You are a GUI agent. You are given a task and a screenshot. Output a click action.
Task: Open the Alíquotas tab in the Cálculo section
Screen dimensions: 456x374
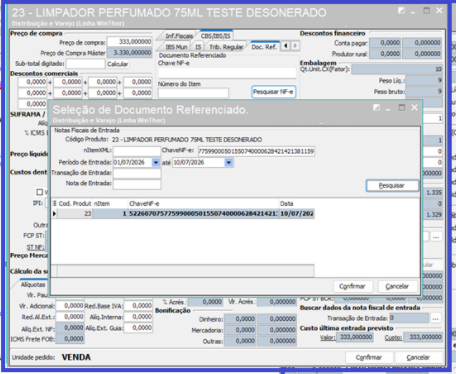[33, 285]
